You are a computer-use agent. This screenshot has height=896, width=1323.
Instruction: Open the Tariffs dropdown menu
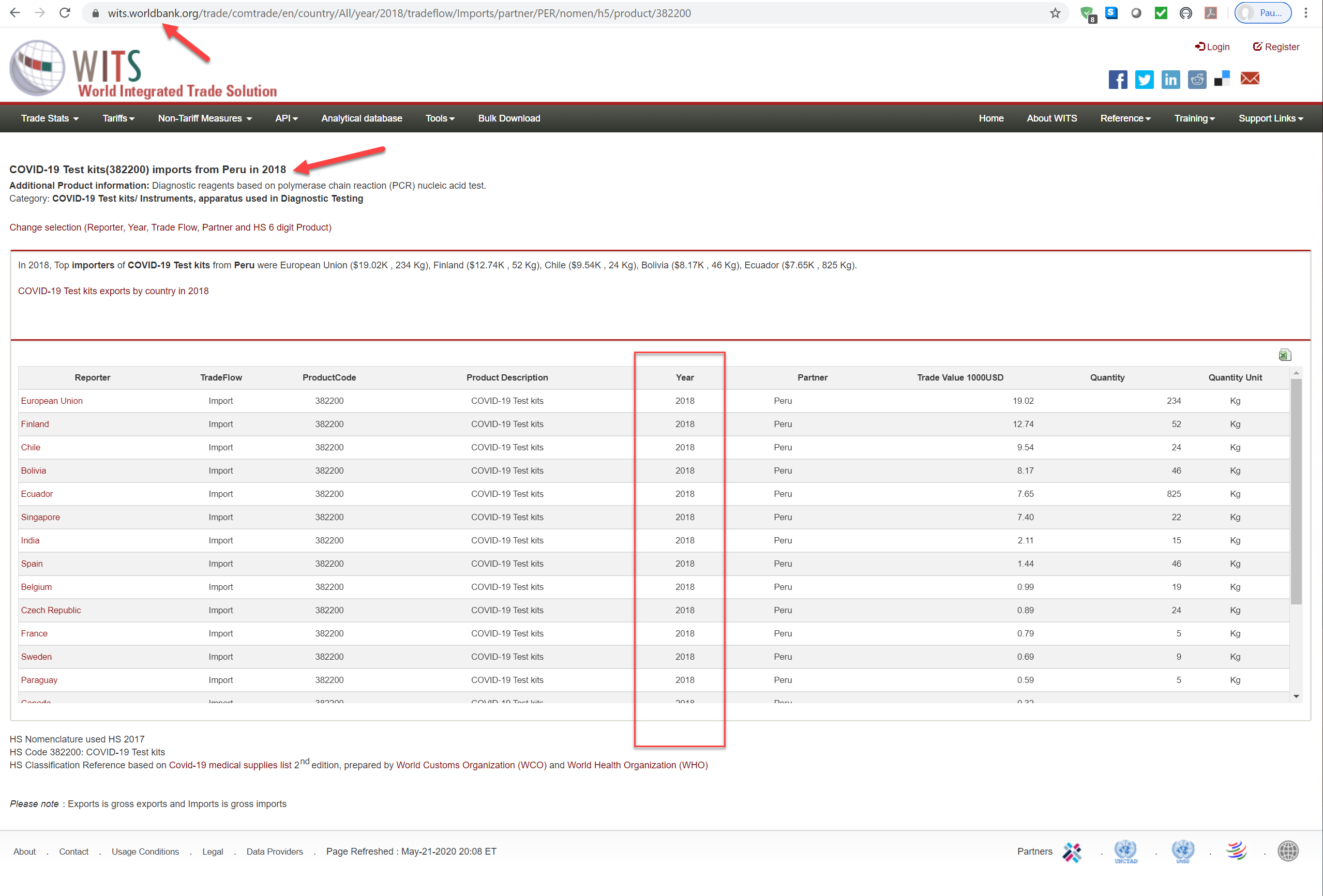click(118, 118)
